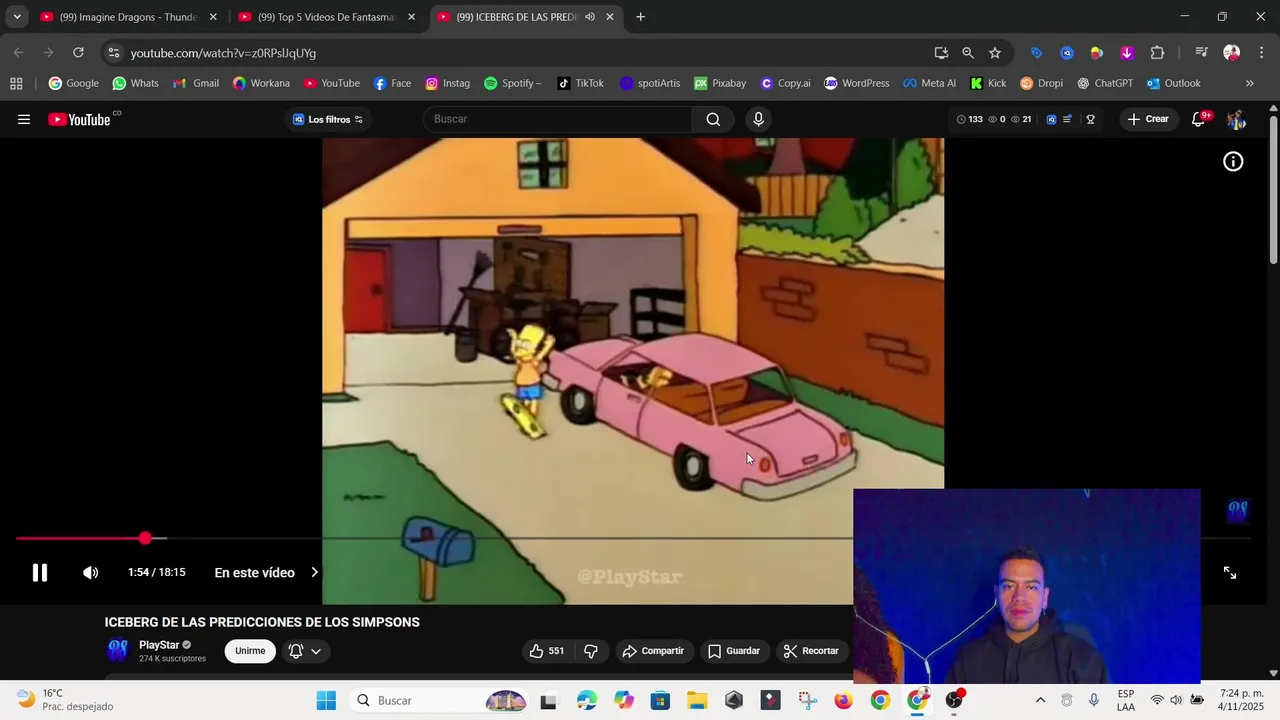The width and height of the screenshot is (1280, 720).
Task: Click the trophy icon in the stats bar
Action: pyautogui.click(x=1090, y=119)
